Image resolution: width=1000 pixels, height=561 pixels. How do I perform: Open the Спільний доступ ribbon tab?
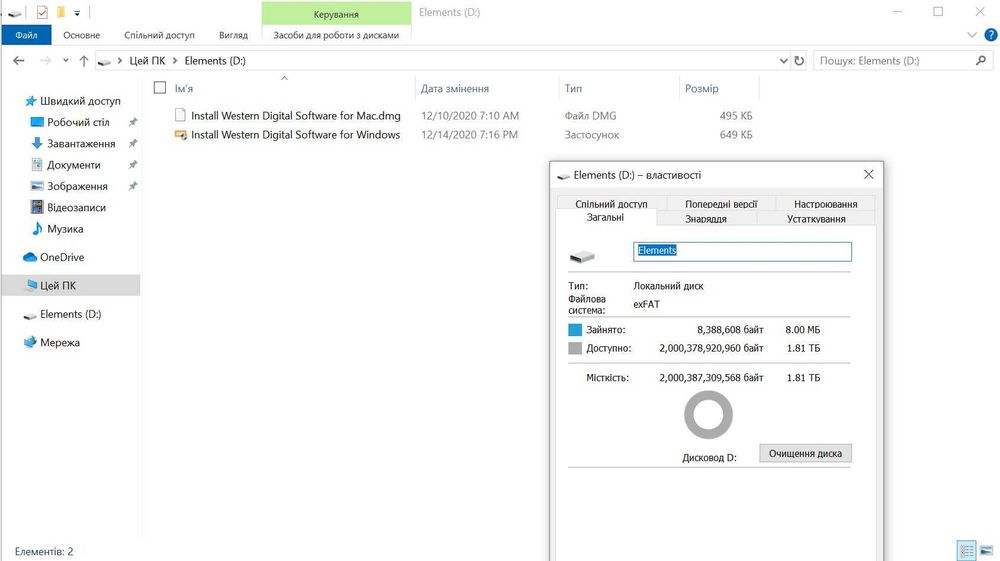coord(159,35)
